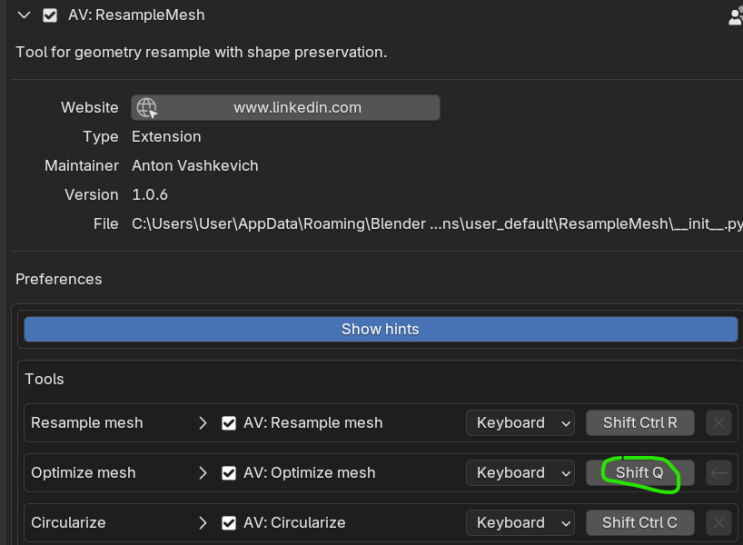Open Keyboard dropdown for Resample mesh
The height and width of the screenshot is (545, 743).
520,423
